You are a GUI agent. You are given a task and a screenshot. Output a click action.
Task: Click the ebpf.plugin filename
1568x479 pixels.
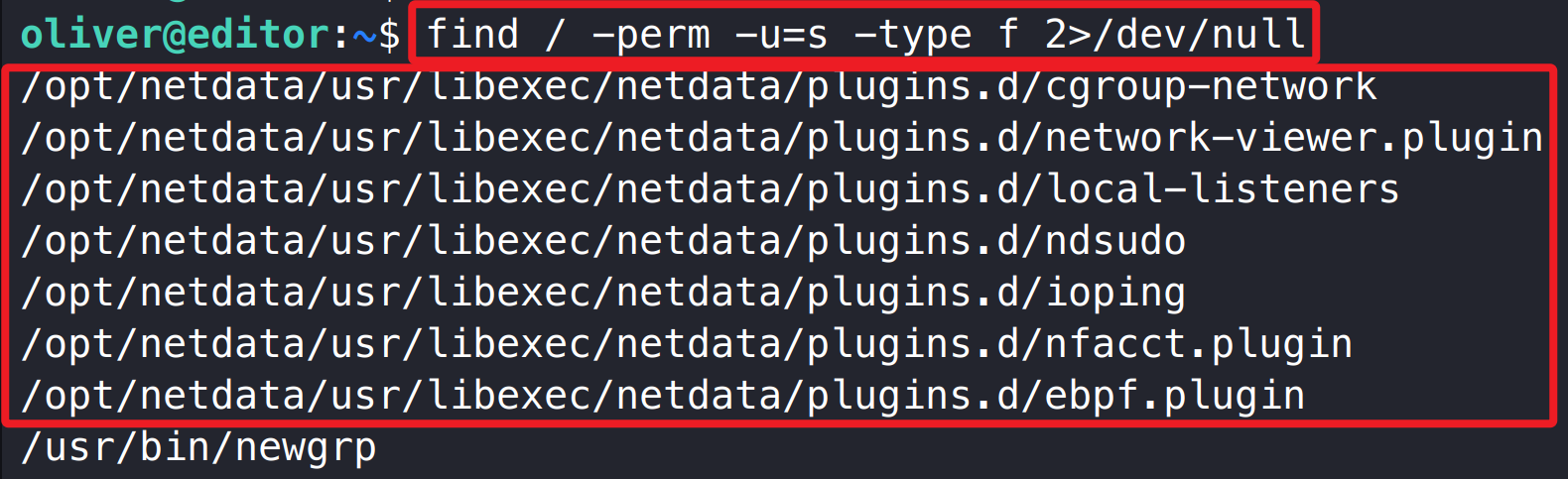[x=1175, y=397]
